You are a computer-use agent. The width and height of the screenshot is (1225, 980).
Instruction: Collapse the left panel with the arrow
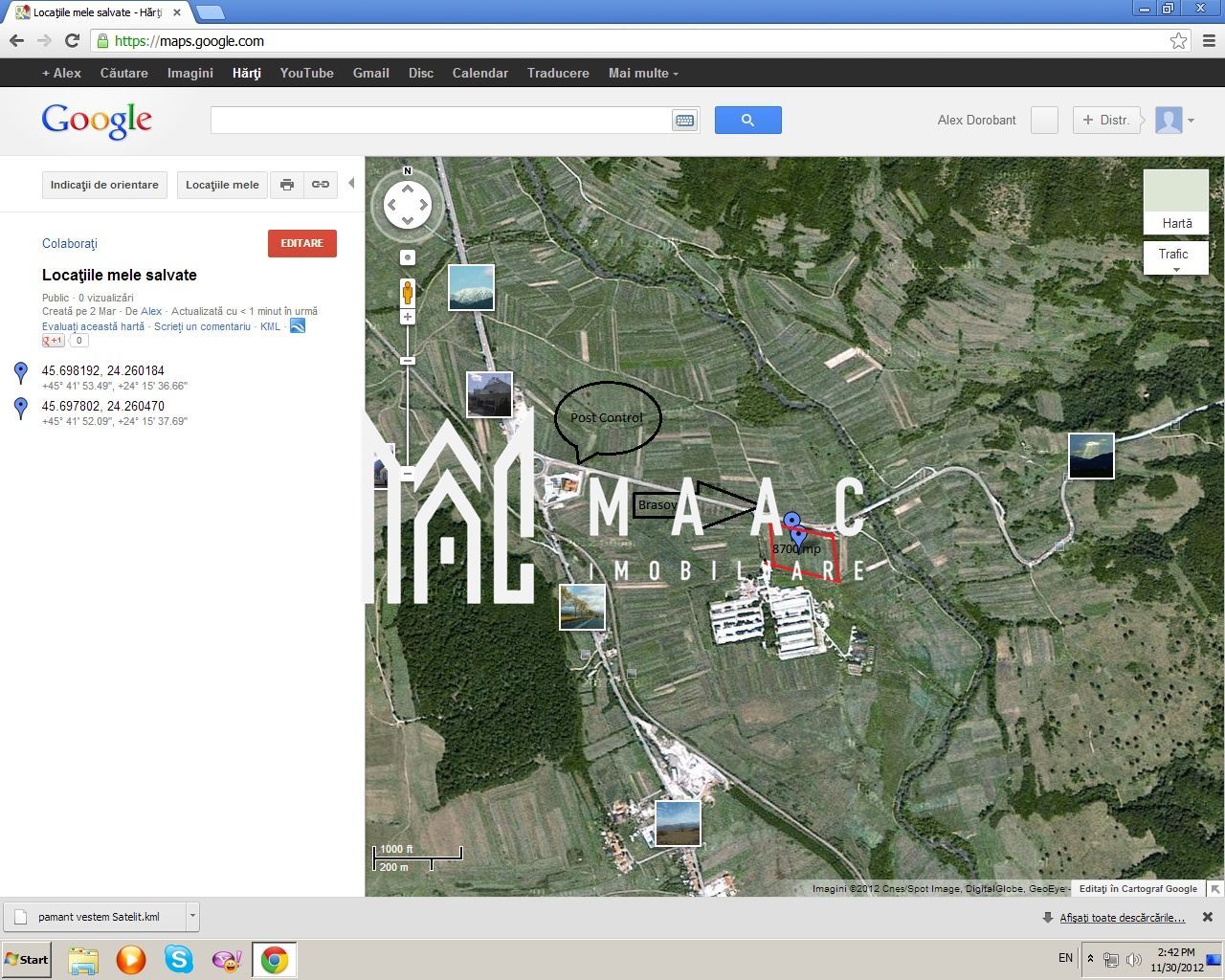(351, 183)
